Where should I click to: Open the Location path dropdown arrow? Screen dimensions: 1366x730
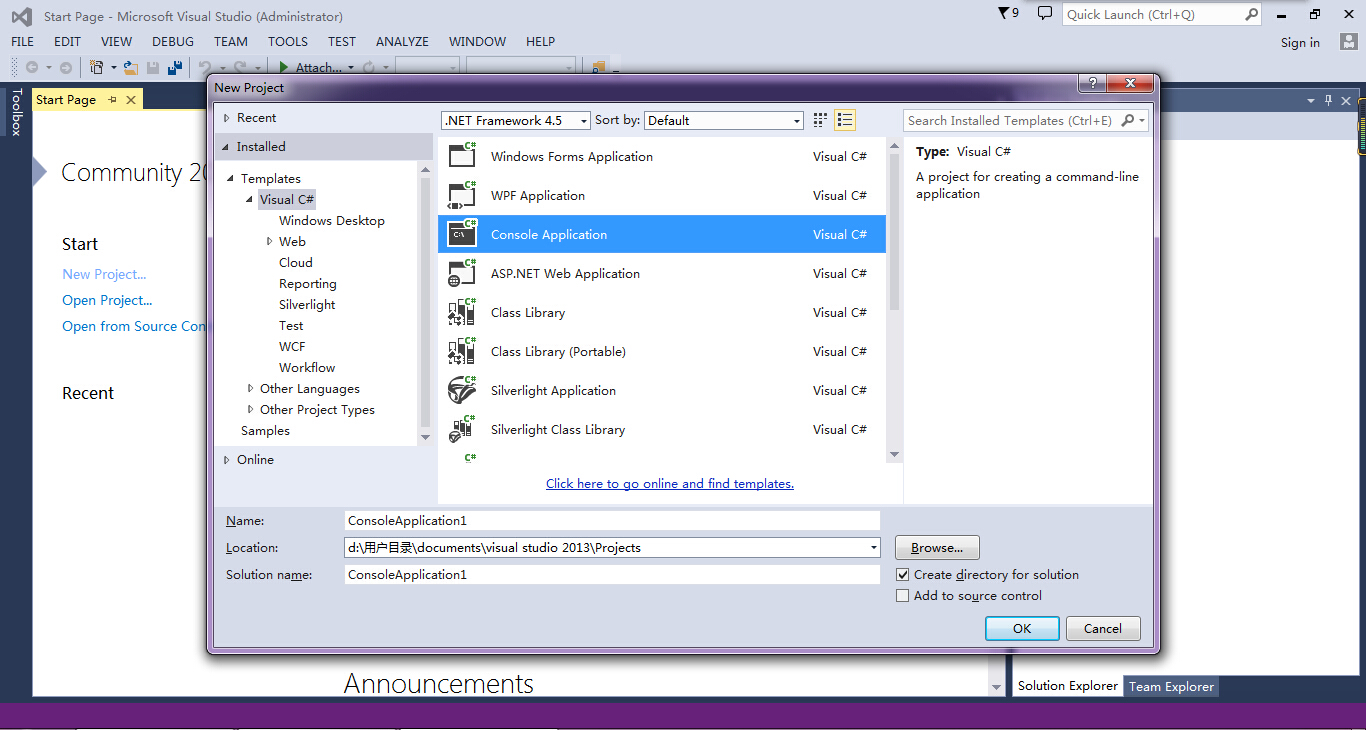[x=873, y=548]
